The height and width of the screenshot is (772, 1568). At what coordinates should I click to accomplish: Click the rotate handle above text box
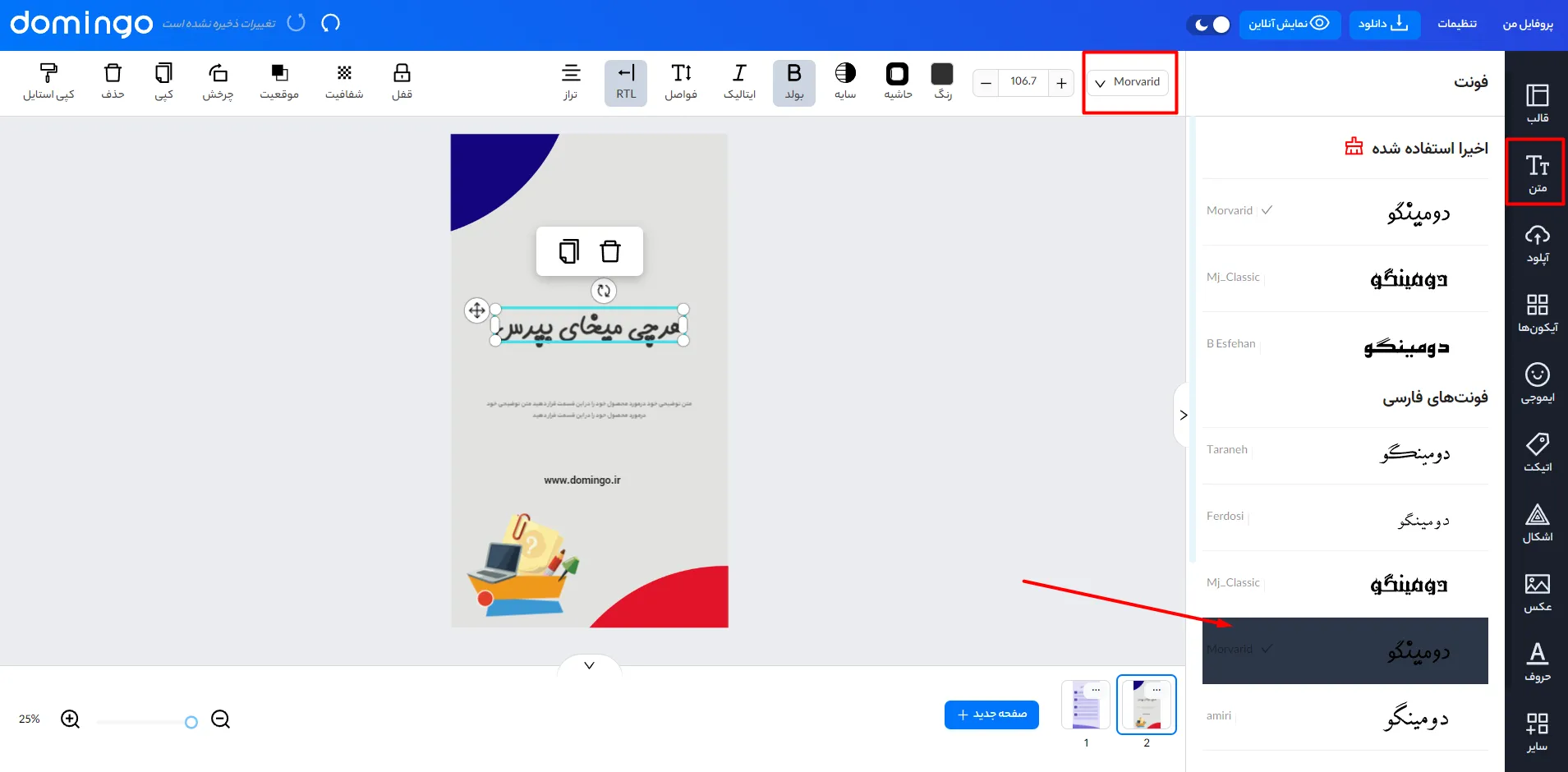pyautogui.click(x=604, y=290)
